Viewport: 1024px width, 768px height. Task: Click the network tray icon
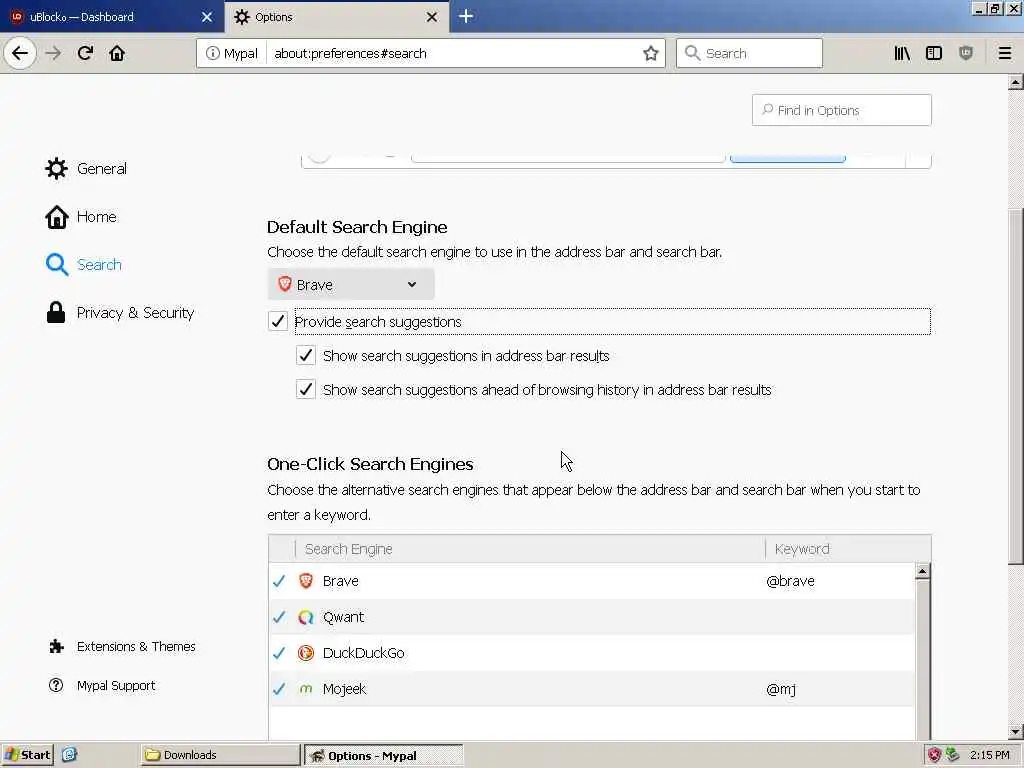[952, 755]
